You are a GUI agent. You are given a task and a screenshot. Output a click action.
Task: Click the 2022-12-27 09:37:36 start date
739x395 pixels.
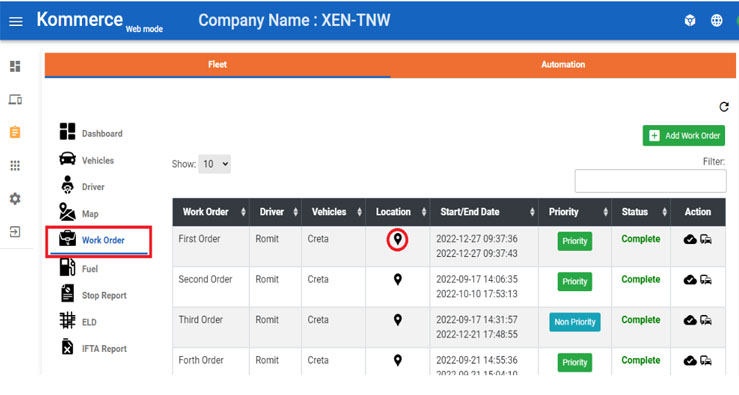(x=476, y=239)
